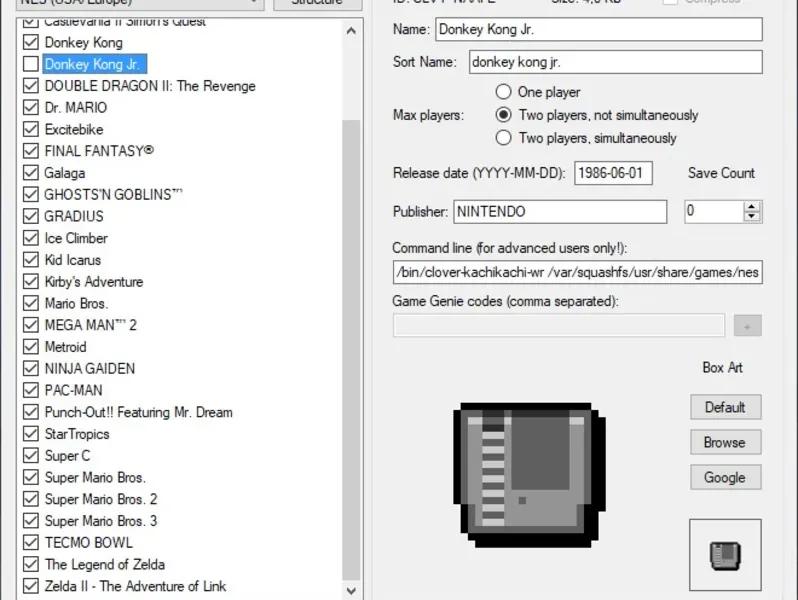
Task: Toggle the NINJA GAIDEN checkbox
Action: (31, 368)
